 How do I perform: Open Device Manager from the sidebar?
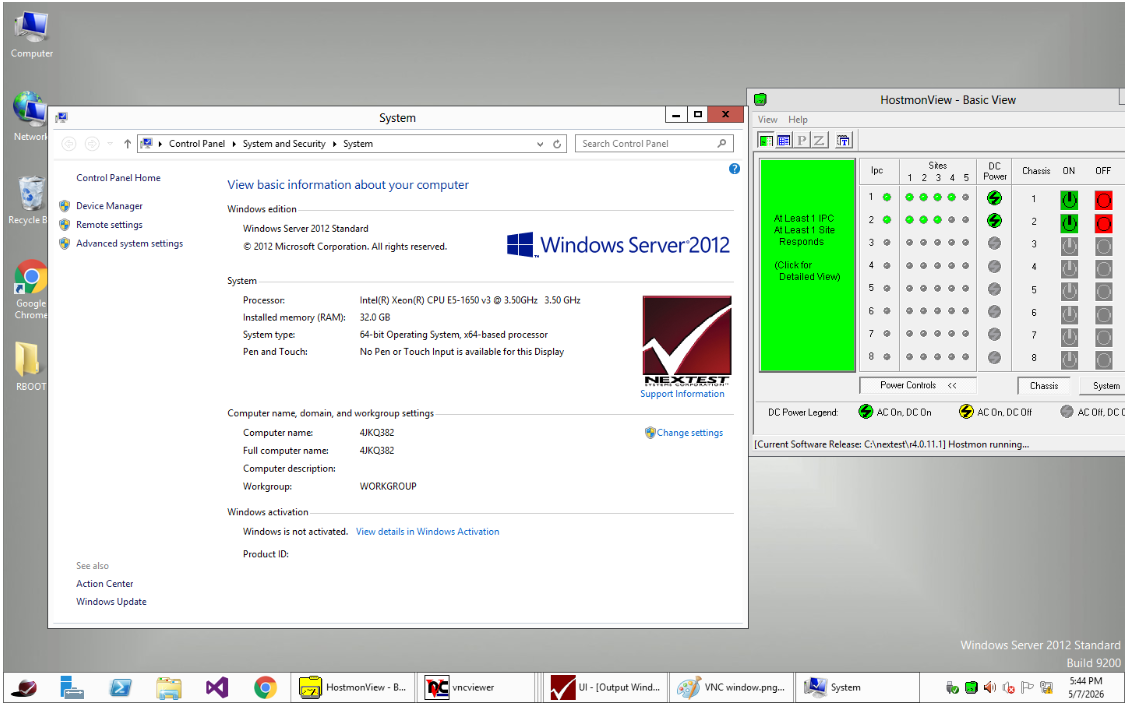coord(109,206)
